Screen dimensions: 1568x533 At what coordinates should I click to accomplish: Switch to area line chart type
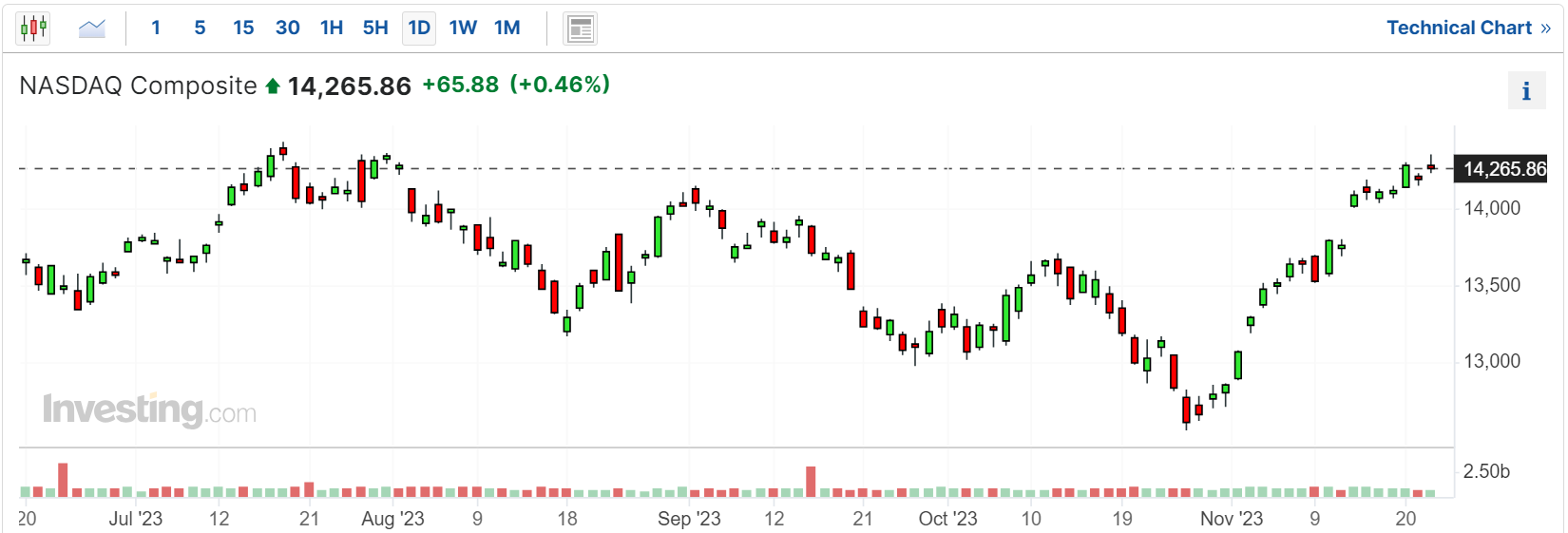coord(92,28)
